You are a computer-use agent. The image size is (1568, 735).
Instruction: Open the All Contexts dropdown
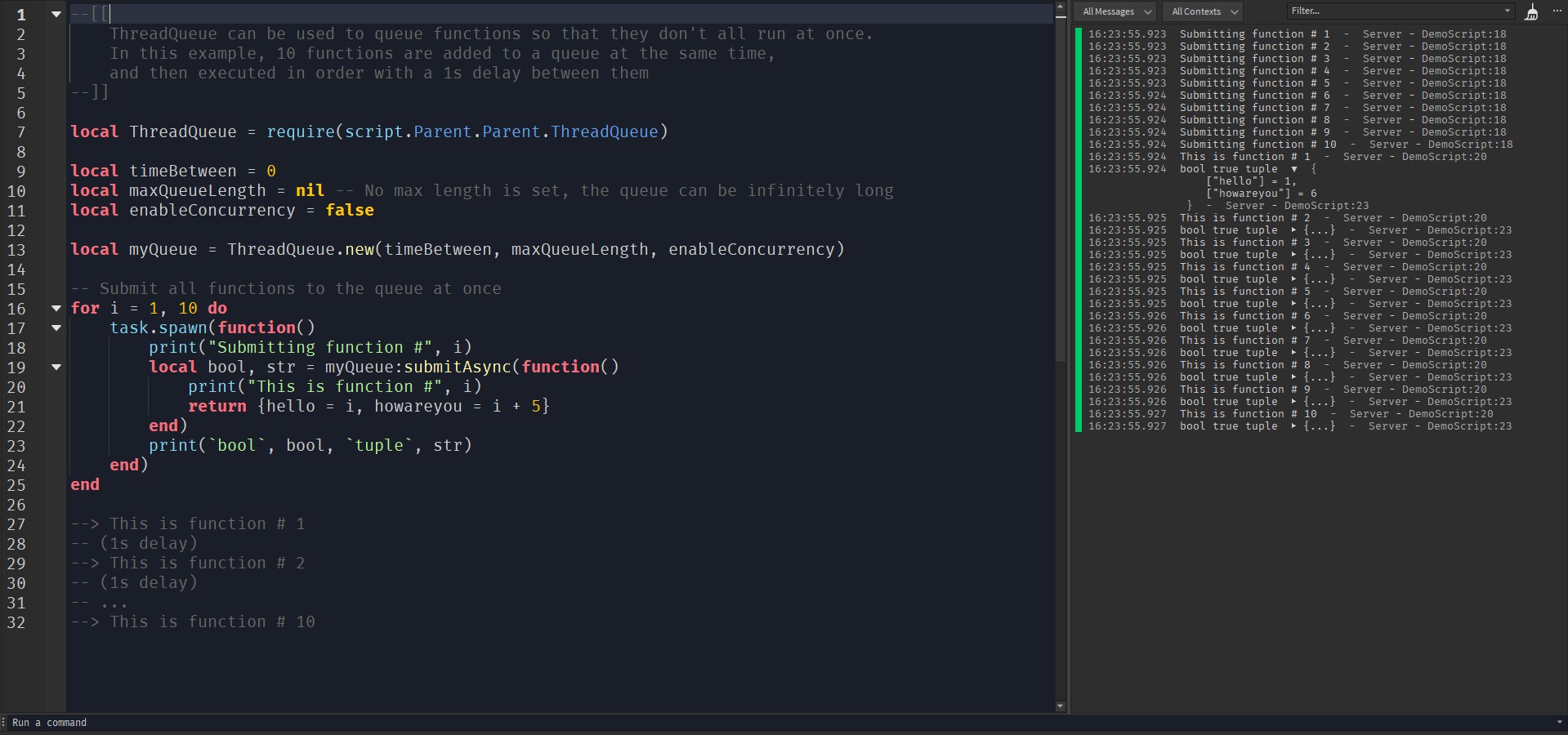(x=1201, y=11)
